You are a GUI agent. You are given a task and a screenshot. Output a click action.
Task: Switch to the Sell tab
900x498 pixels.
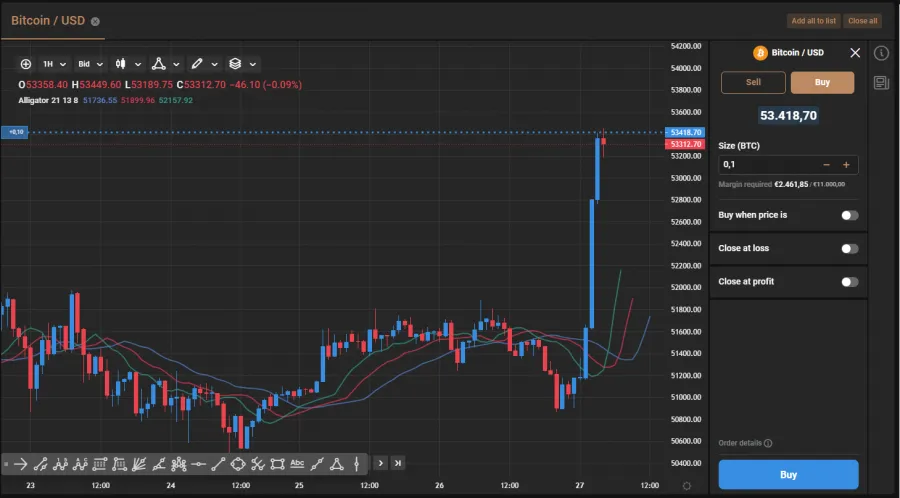tap(753, 82)
